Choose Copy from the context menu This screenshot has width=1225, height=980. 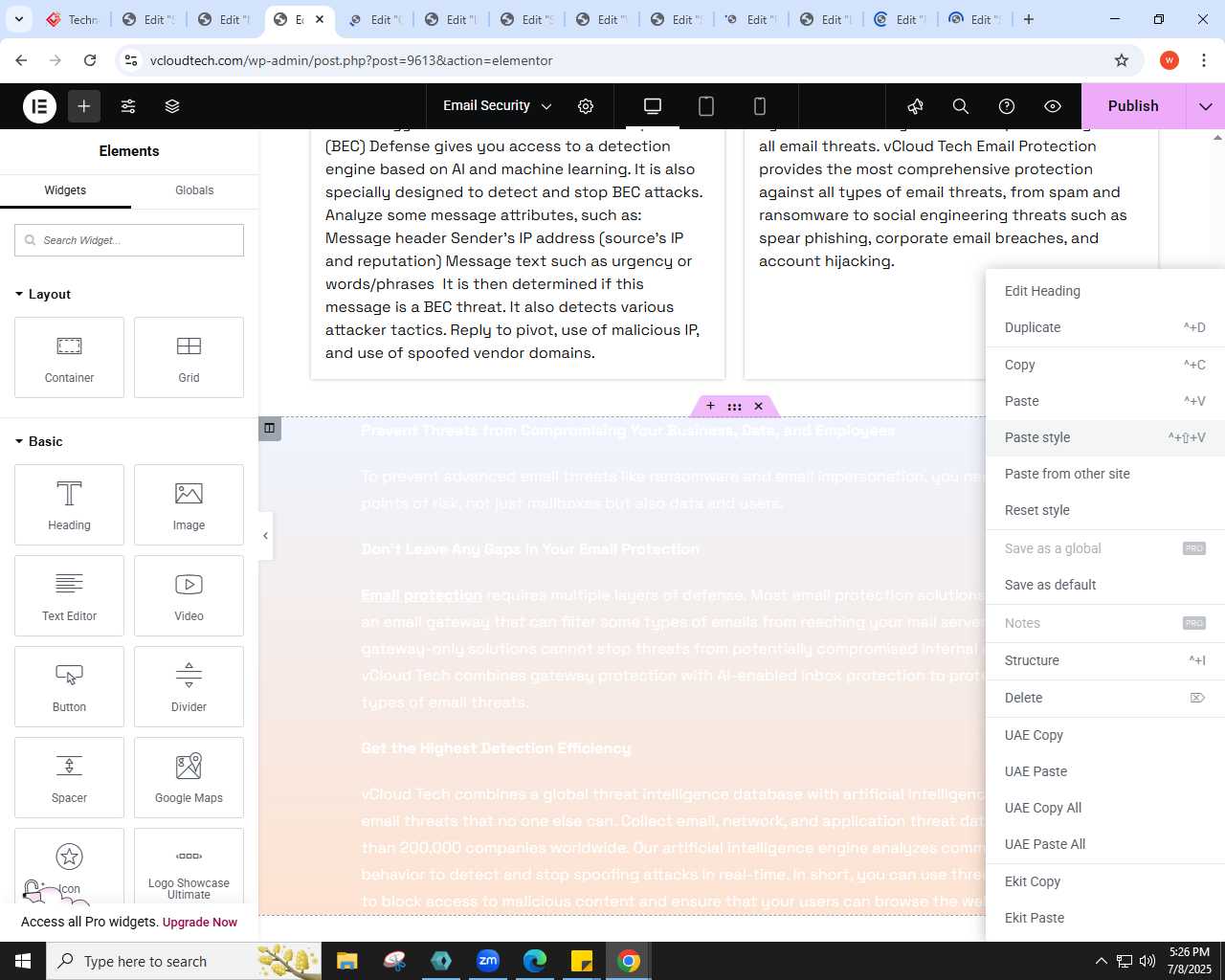point(1105,365)
